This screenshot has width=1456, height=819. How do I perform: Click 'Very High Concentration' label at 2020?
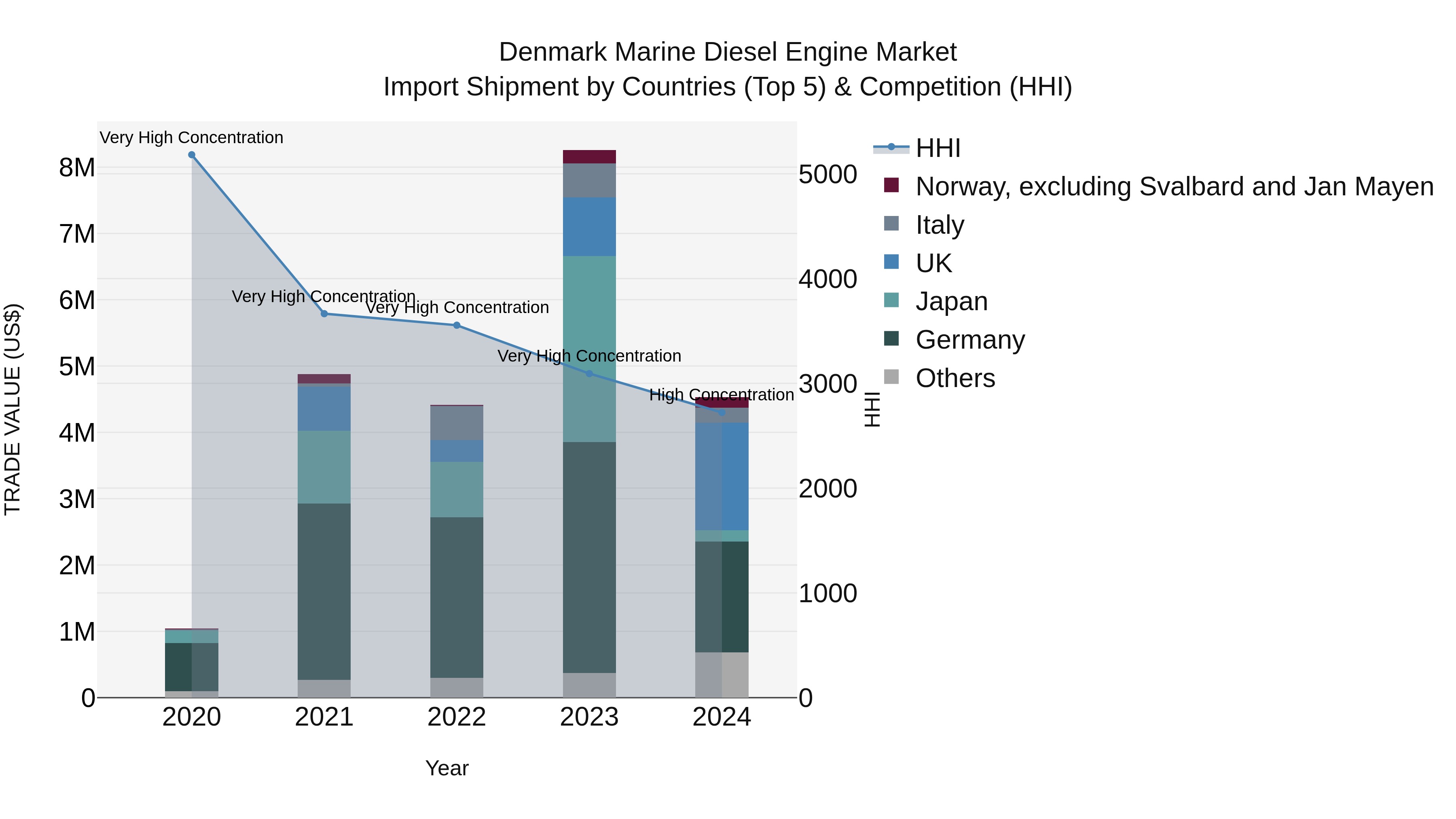(x=192, y=138)
